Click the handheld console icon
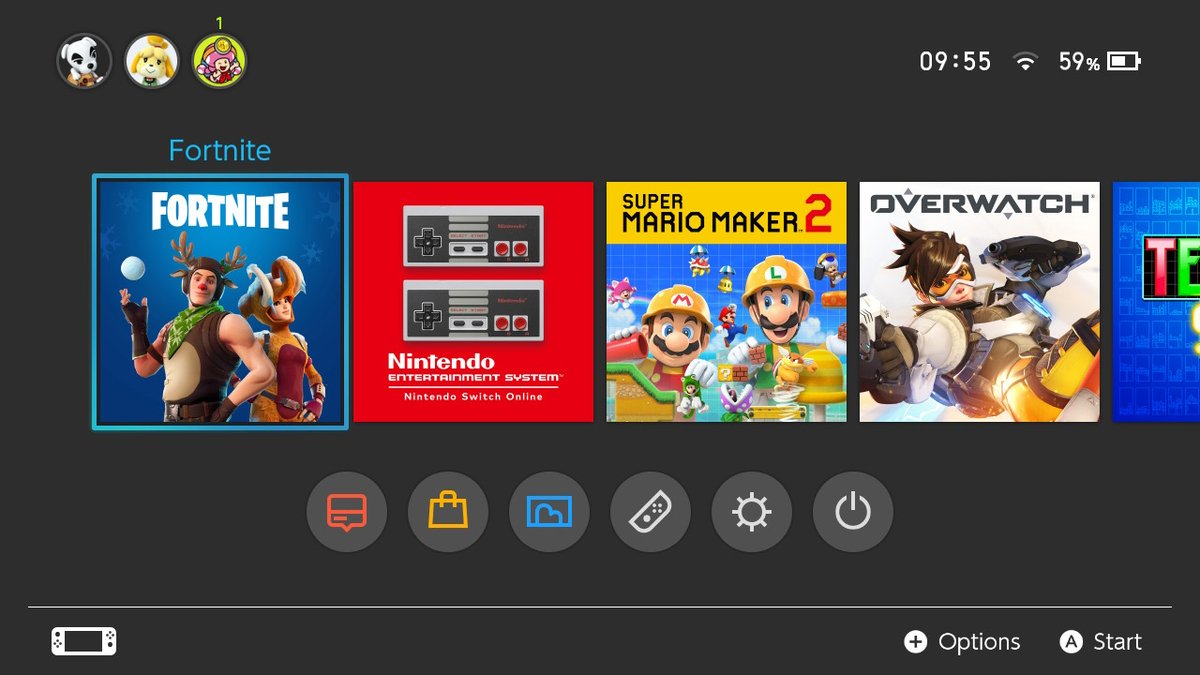 pos(84,642)
